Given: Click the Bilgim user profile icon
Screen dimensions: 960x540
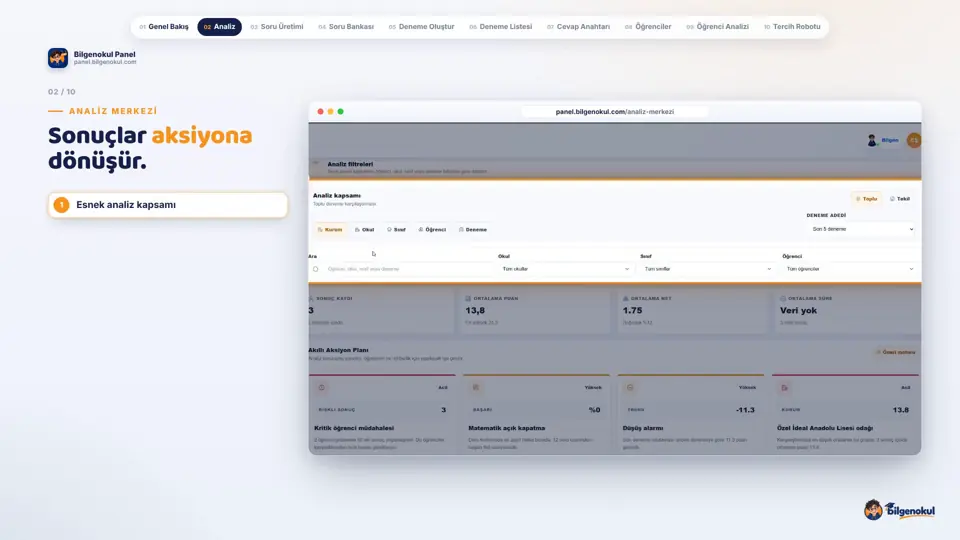Looking at the screenshot, I should tap(872, 140).
